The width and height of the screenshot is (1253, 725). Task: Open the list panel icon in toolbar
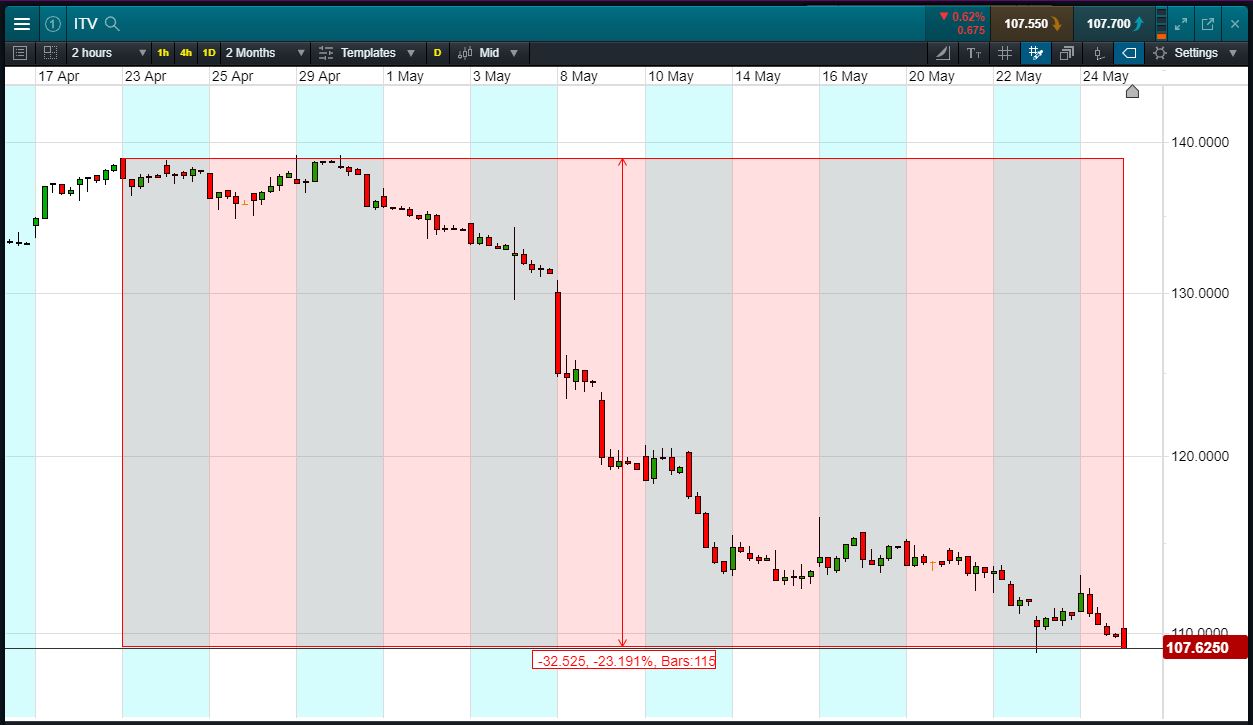(x=20, y=53)
